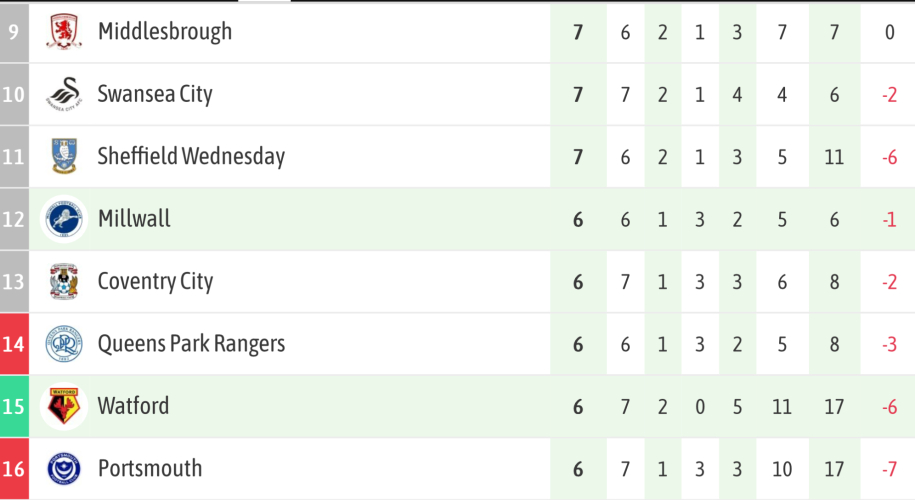Image resolution: width=915 pixels, height=500 pixels.
Task: Open the Middlesbrough team page
Action: pyautogui.click(x=165, y=32)
